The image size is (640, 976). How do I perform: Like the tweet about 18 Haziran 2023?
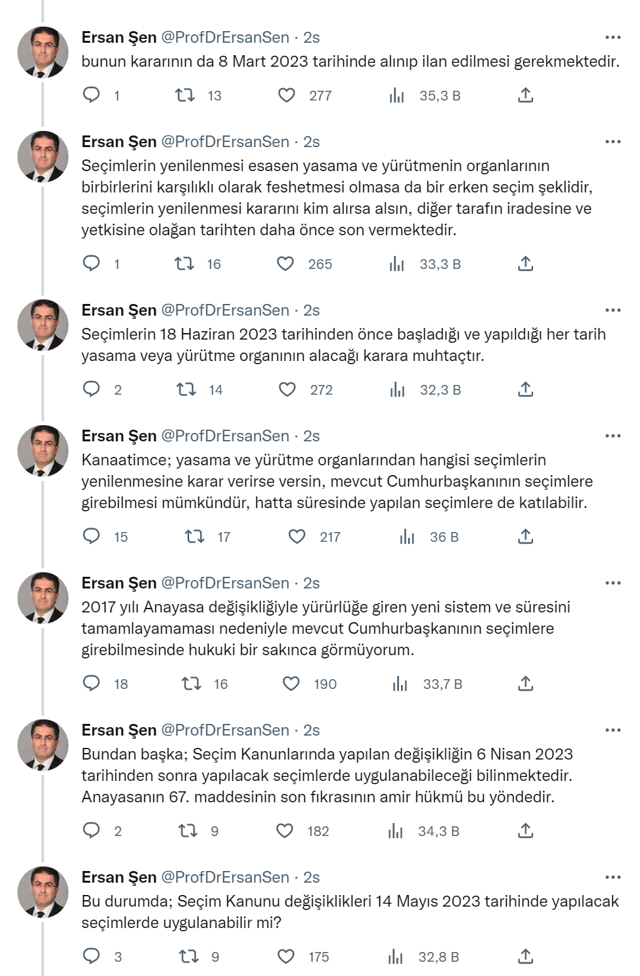click(x=289, y=390)
